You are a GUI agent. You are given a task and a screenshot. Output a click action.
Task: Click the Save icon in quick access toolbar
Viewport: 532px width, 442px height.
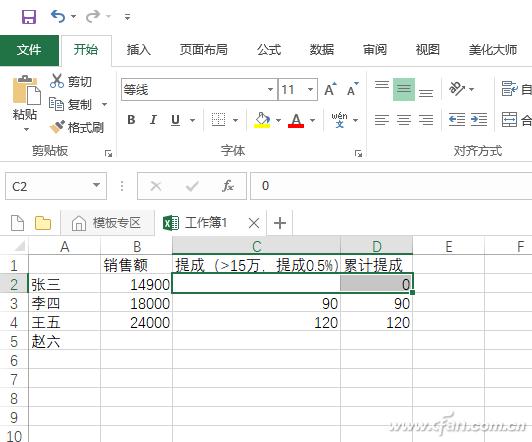[x=29, y=17]
